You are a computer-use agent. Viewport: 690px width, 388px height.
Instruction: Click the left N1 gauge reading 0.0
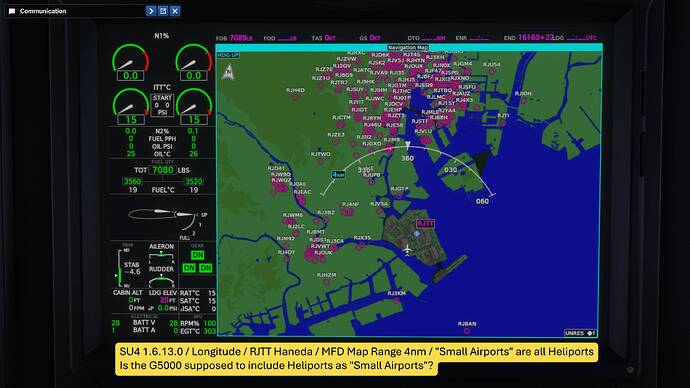[130, 62]
